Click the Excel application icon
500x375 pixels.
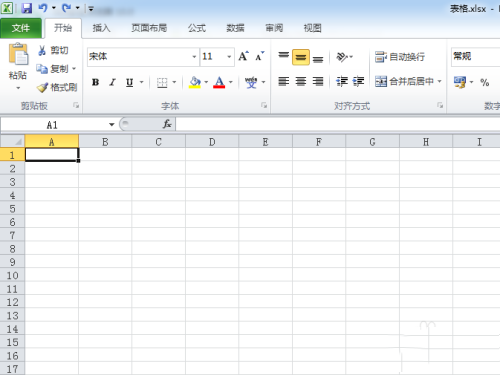(7, 8)
